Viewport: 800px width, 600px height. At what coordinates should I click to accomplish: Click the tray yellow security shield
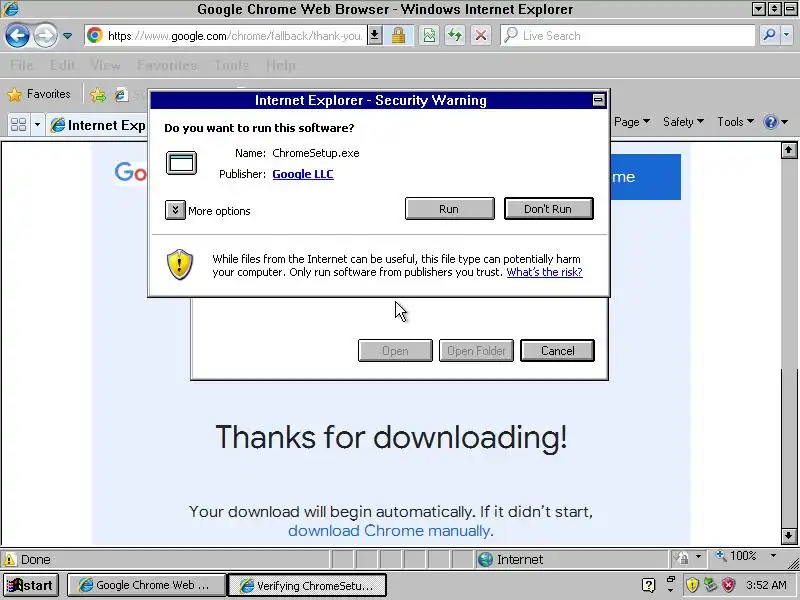(x=692, y=585)
